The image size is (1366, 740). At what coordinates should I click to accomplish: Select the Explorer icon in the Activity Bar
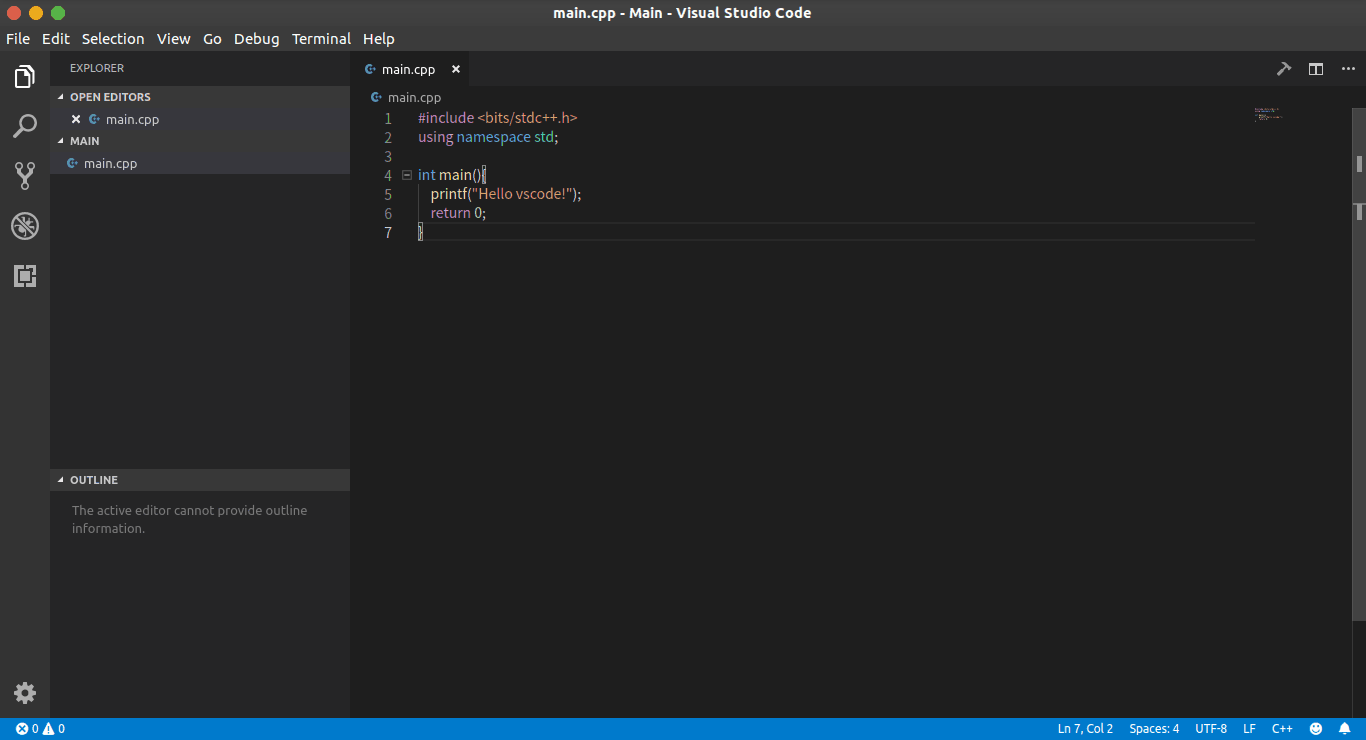(24, 76)
